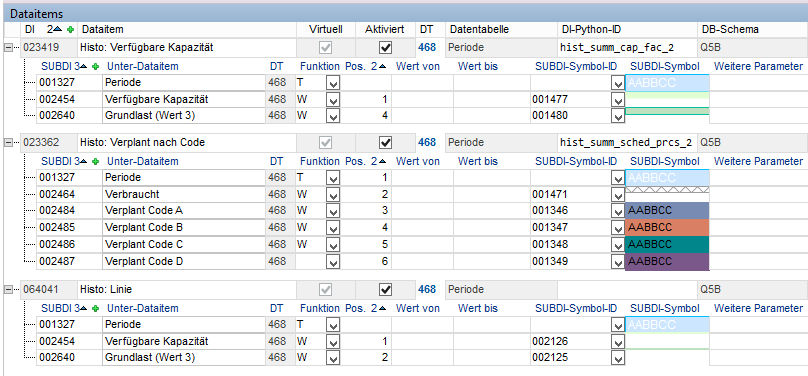Toggle Aktiviert checkbox for Histo: Linie
The width and height of the screenshot is (808, 376).
385,289
